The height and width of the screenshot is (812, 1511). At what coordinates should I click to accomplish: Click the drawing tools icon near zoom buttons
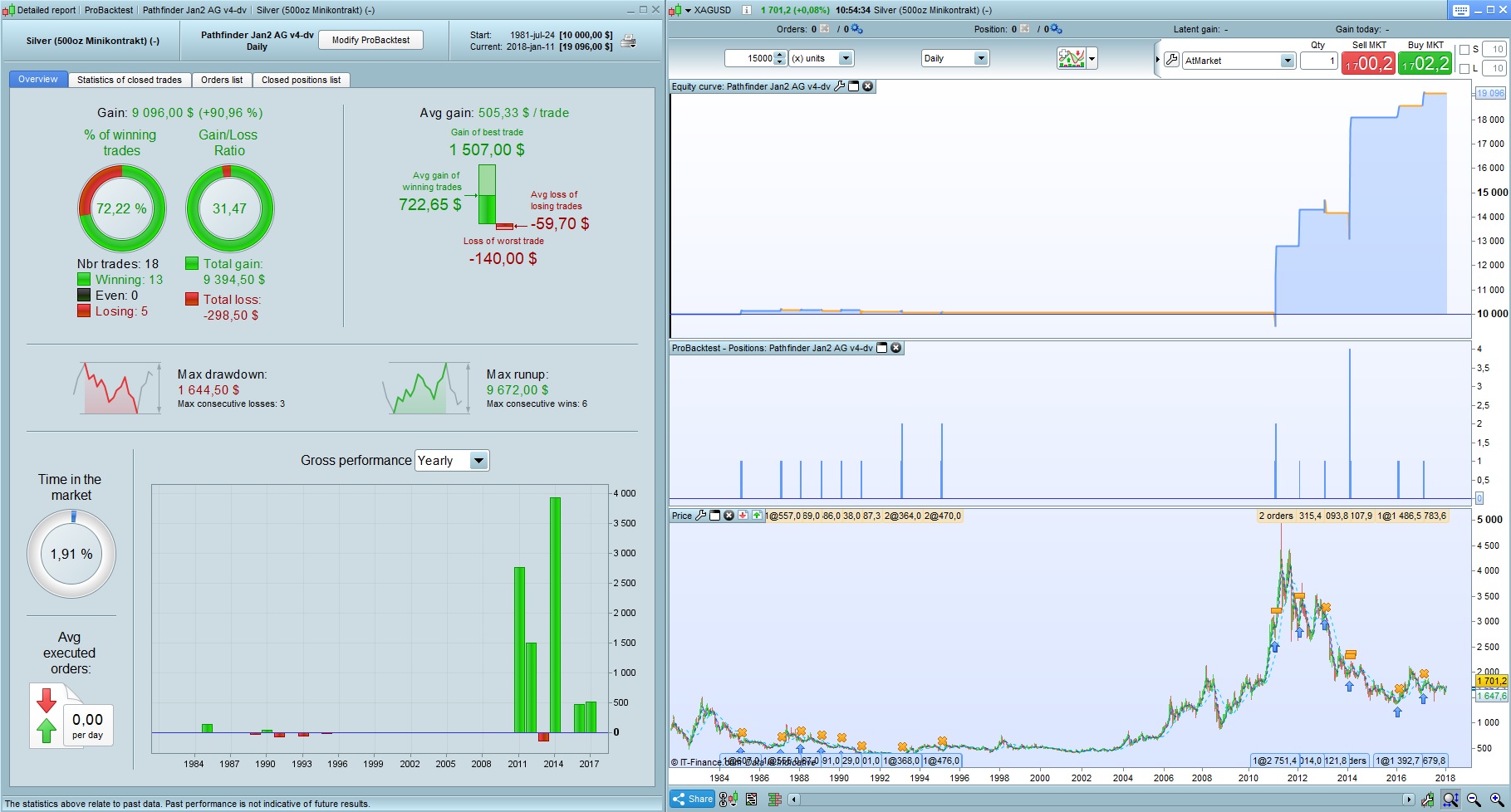point(1427,800)
